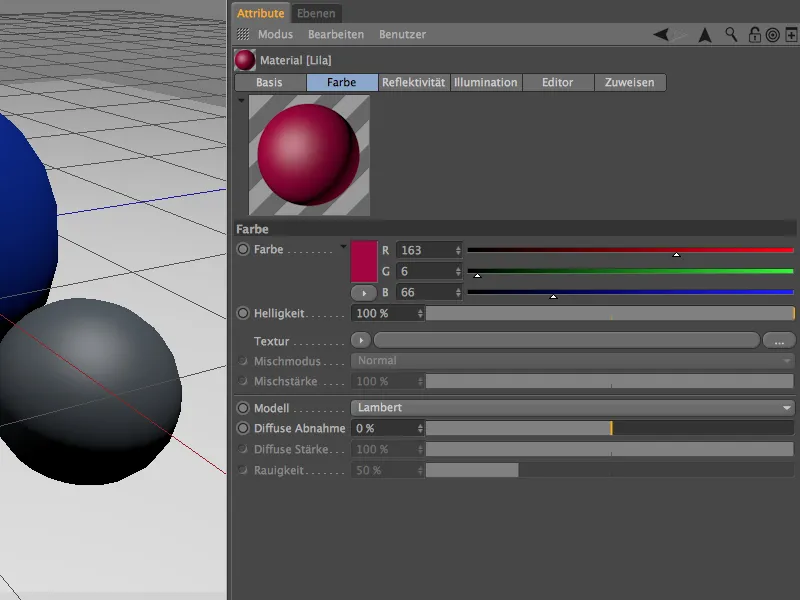This screenshot has height=600, width=800.
Task: Click the target mode icon
Action: point(772,35)
